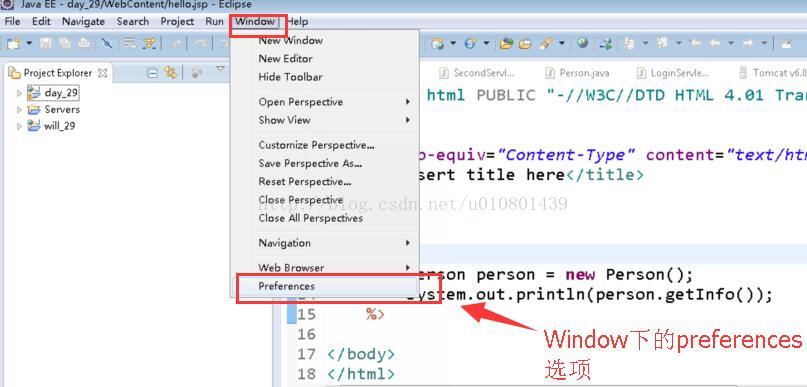Click the Save All toolbar icon
807x387 pixels.
click(x=65, y=44)
